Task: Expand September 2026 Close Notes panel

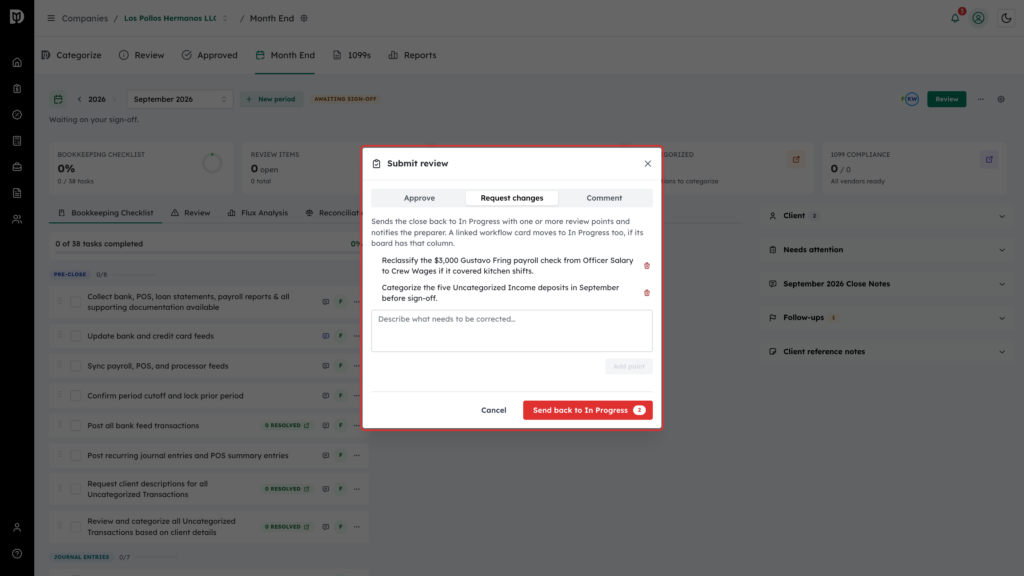Action: pos(888,283)
